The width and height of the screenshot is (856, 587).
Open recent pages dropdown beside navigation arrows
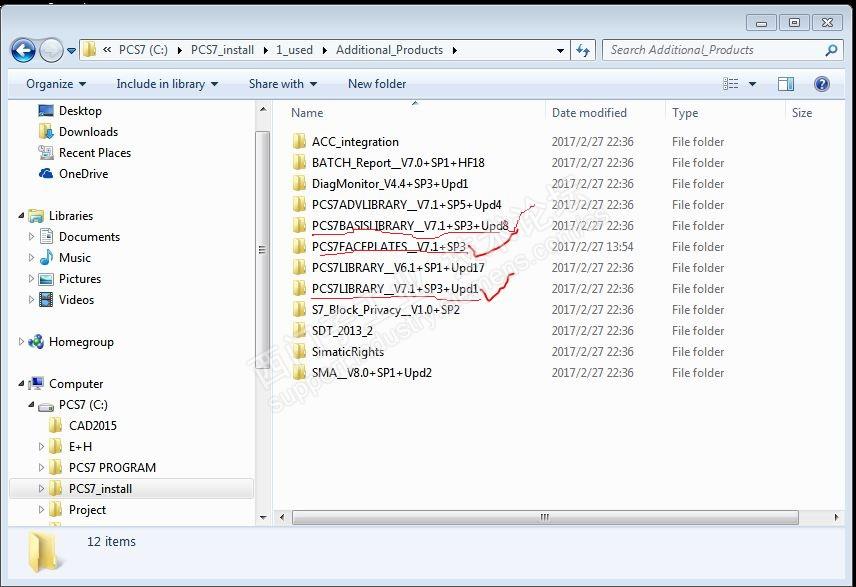coord(72,51)
